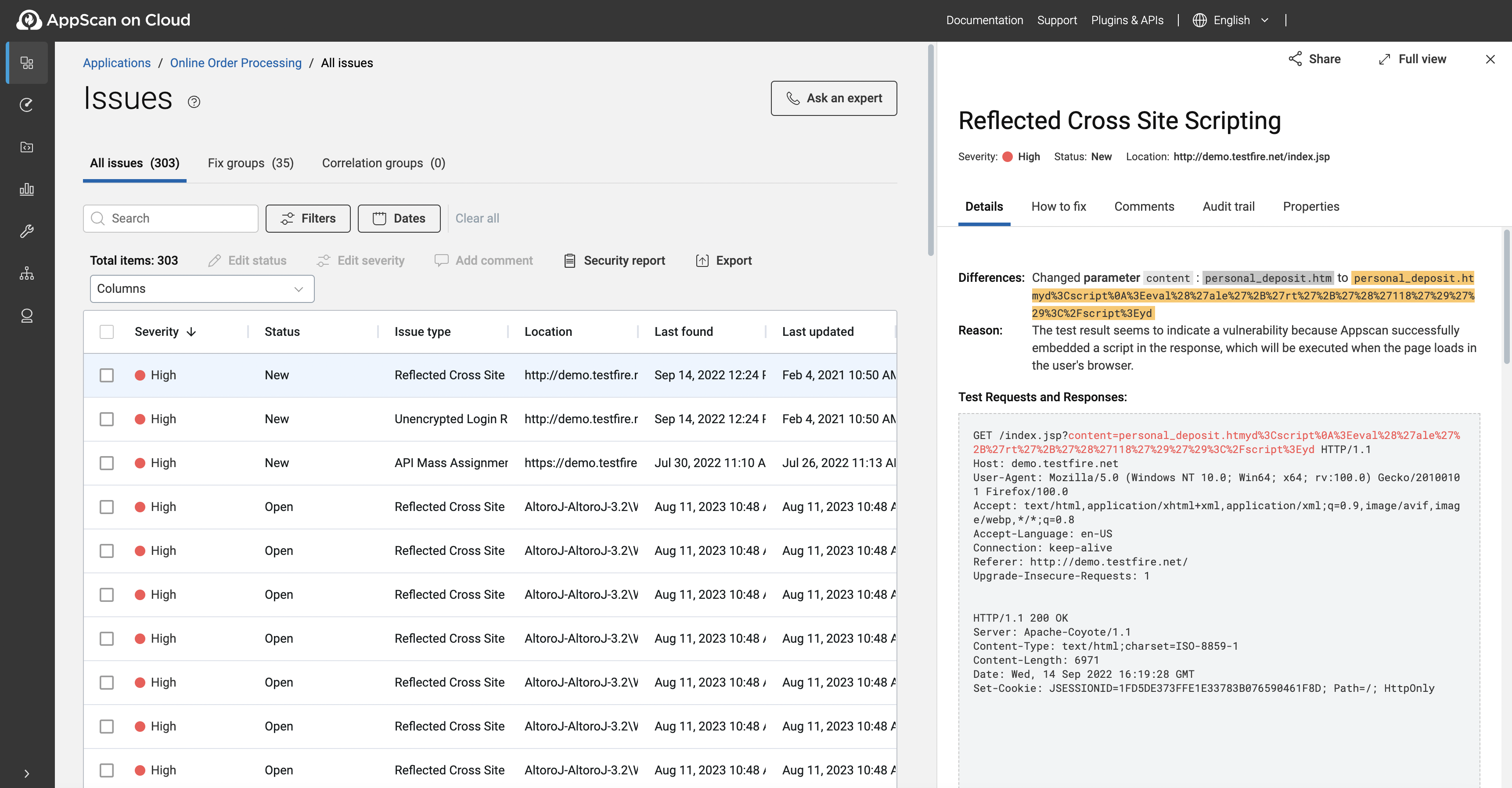This screenshot has width=1512, height=788.
Task: Open the Comments tab
Action: (x=1144, y=206)
